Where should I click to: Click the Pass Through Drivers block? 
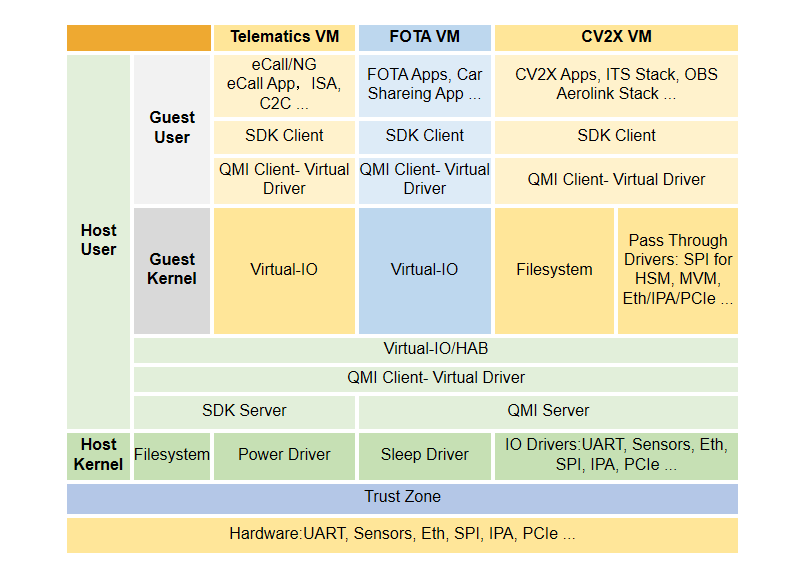pos(678,270)
